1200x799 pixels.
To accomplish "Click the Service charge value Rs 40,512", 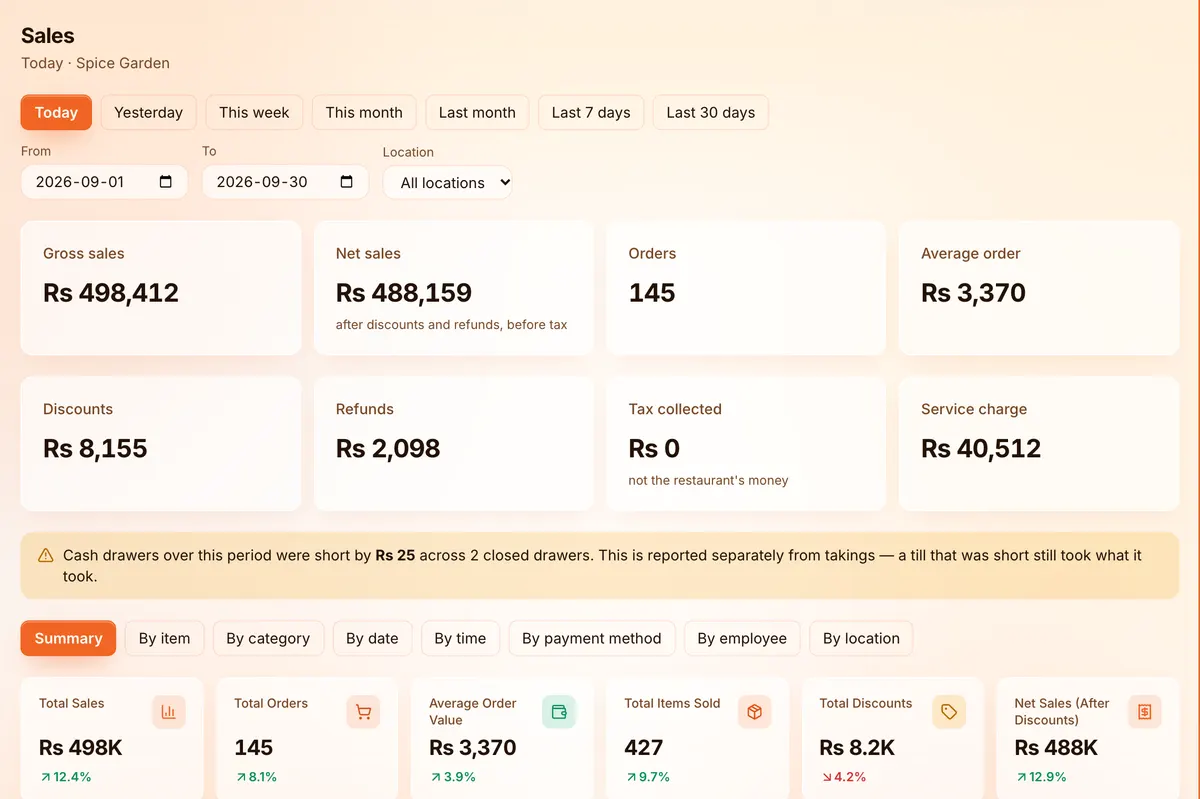I will pos(981,449).
